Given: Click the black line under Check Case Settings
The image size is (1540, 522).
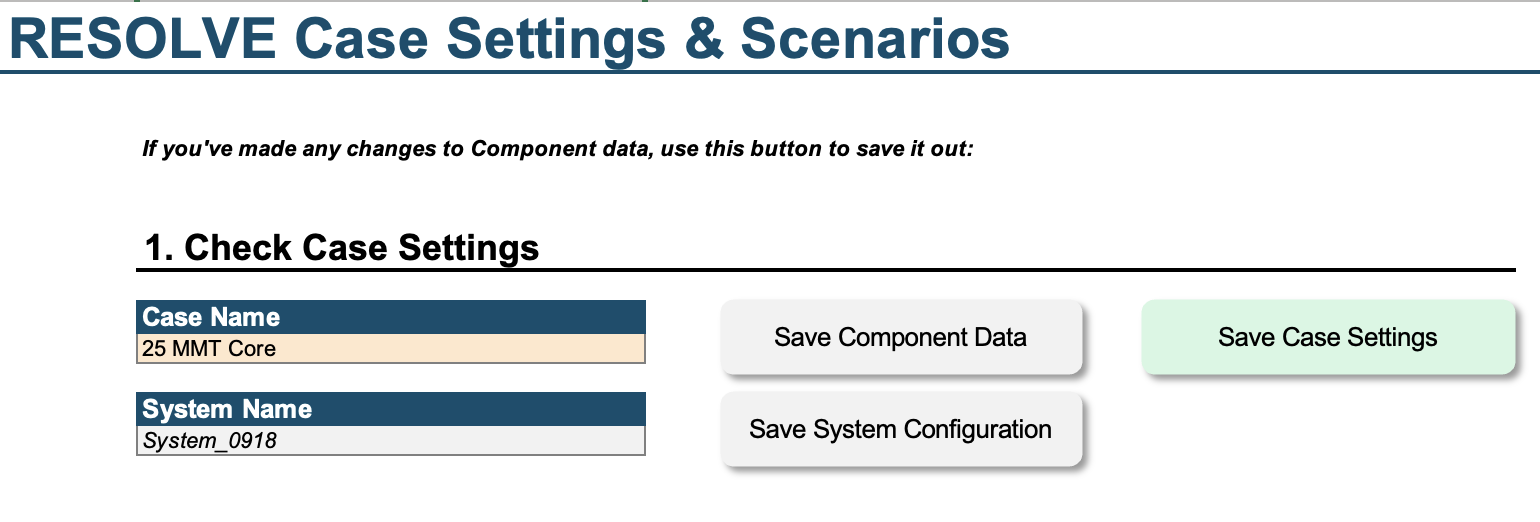Looking at the screenshot, I should 826,270.
